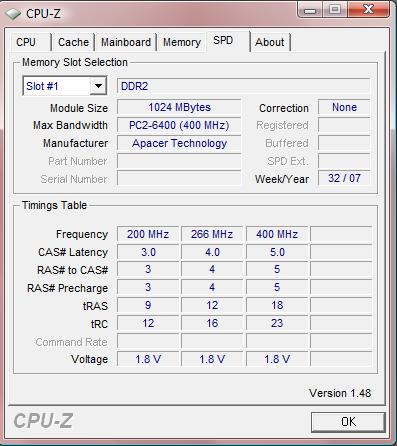Click the RAS# Precharge row label

[67, 288]
